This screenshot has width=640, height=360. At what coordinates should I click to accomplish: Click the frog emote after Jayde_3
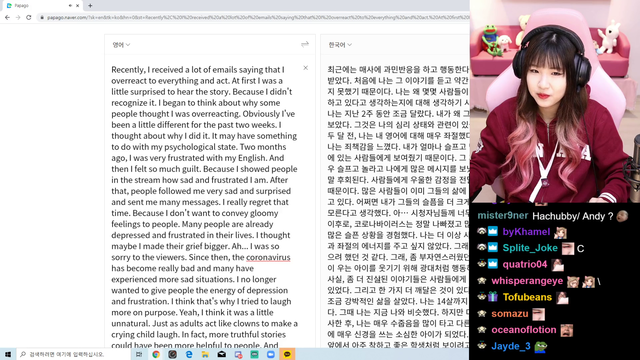point(541,347)
